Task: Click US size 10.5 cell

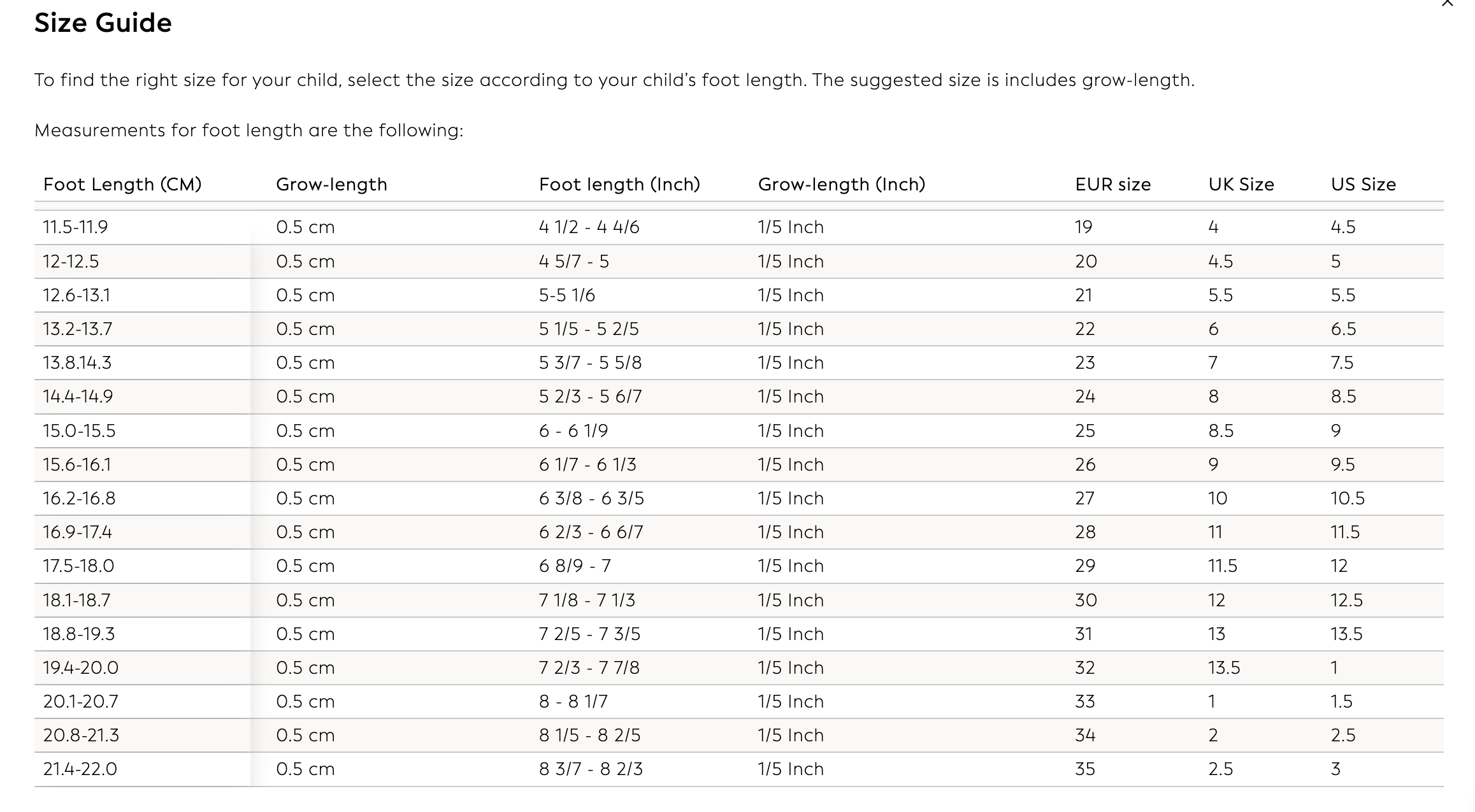Action: (x=1348, y=499)
